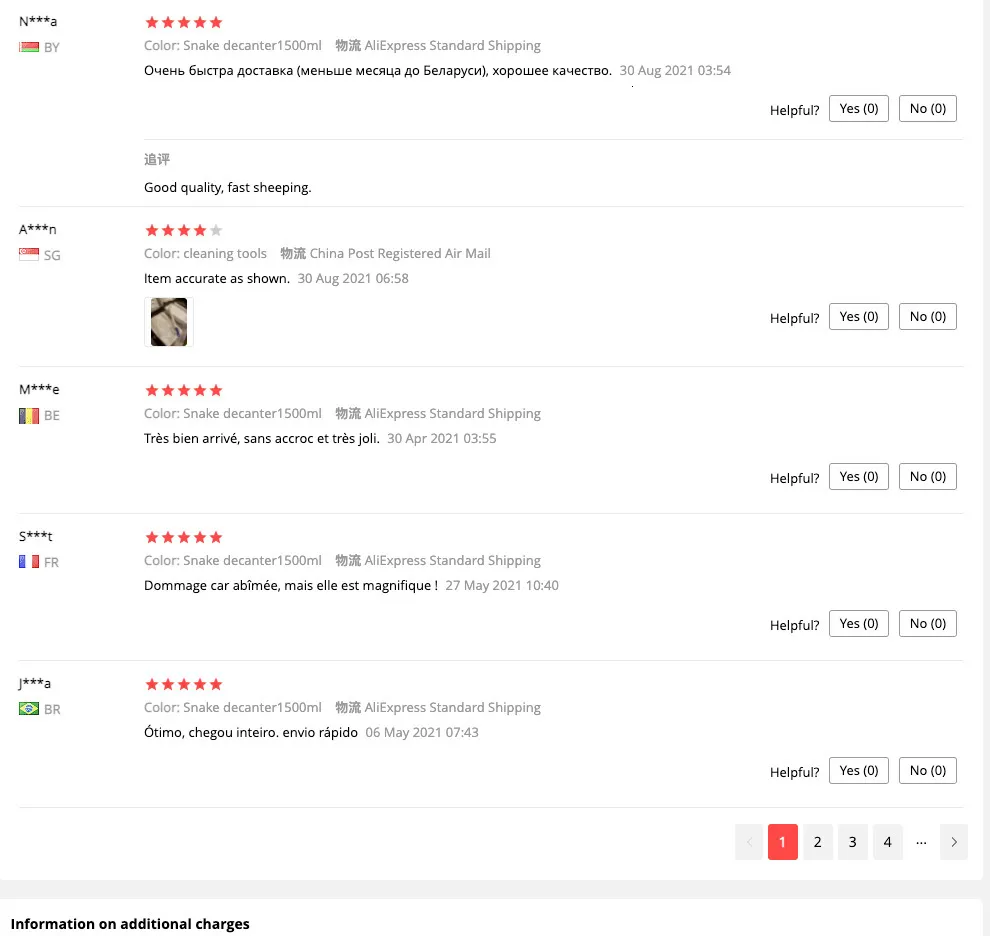Click the next page arrow in pagination
The height and width of the screenshot is (936, 990).
click(x=954, y=842)
